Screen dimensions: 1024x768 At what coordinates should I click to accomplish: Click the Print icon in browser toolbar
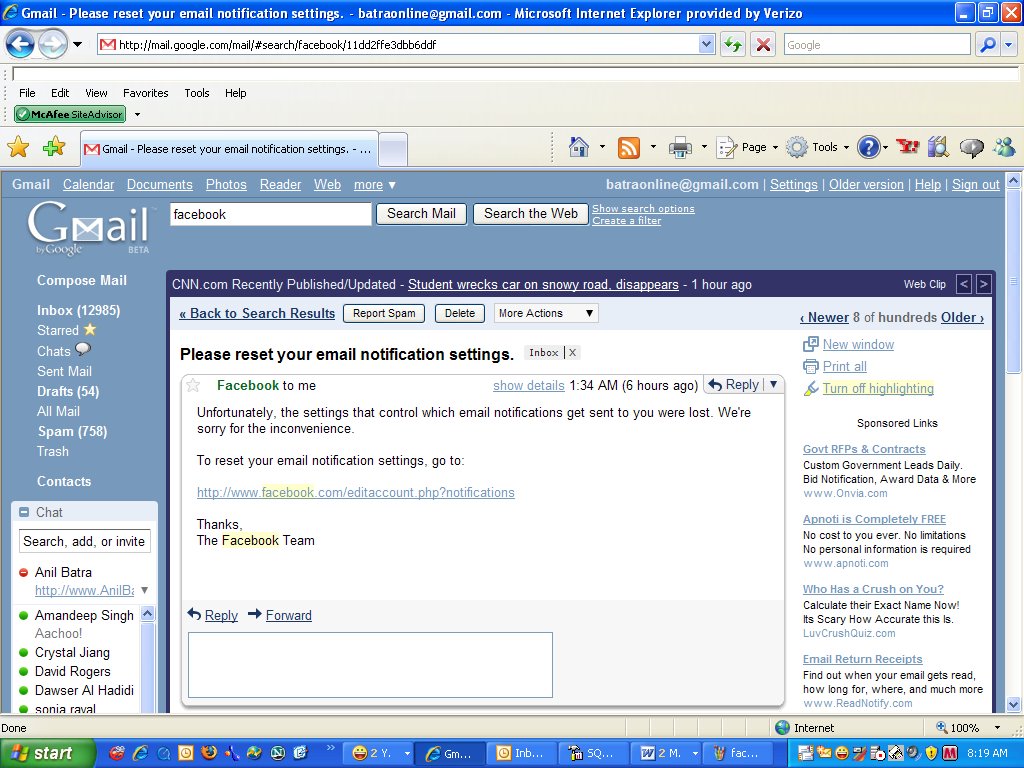678,146
